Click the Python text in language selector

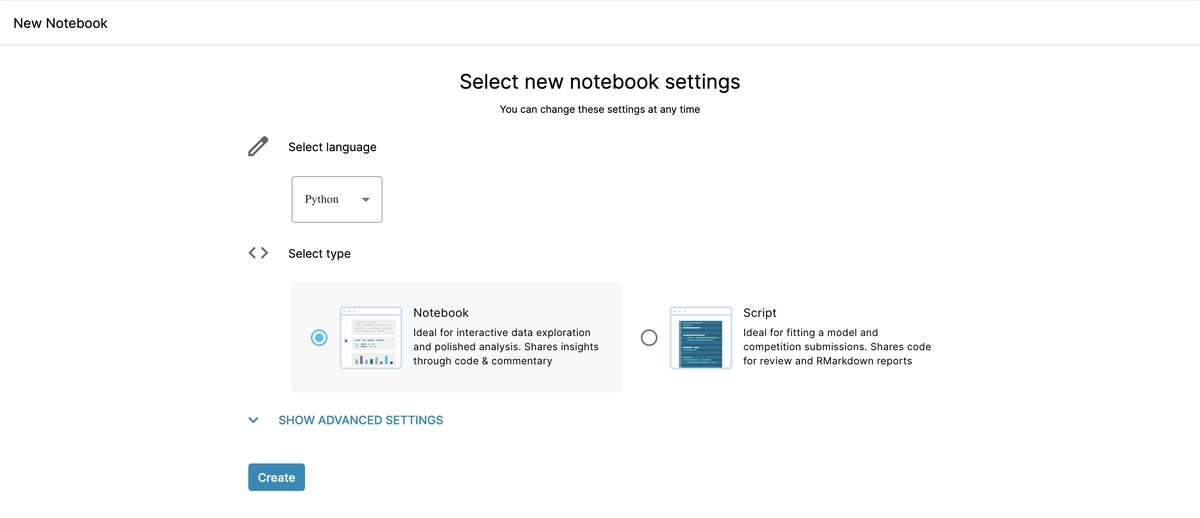[322, 200]
